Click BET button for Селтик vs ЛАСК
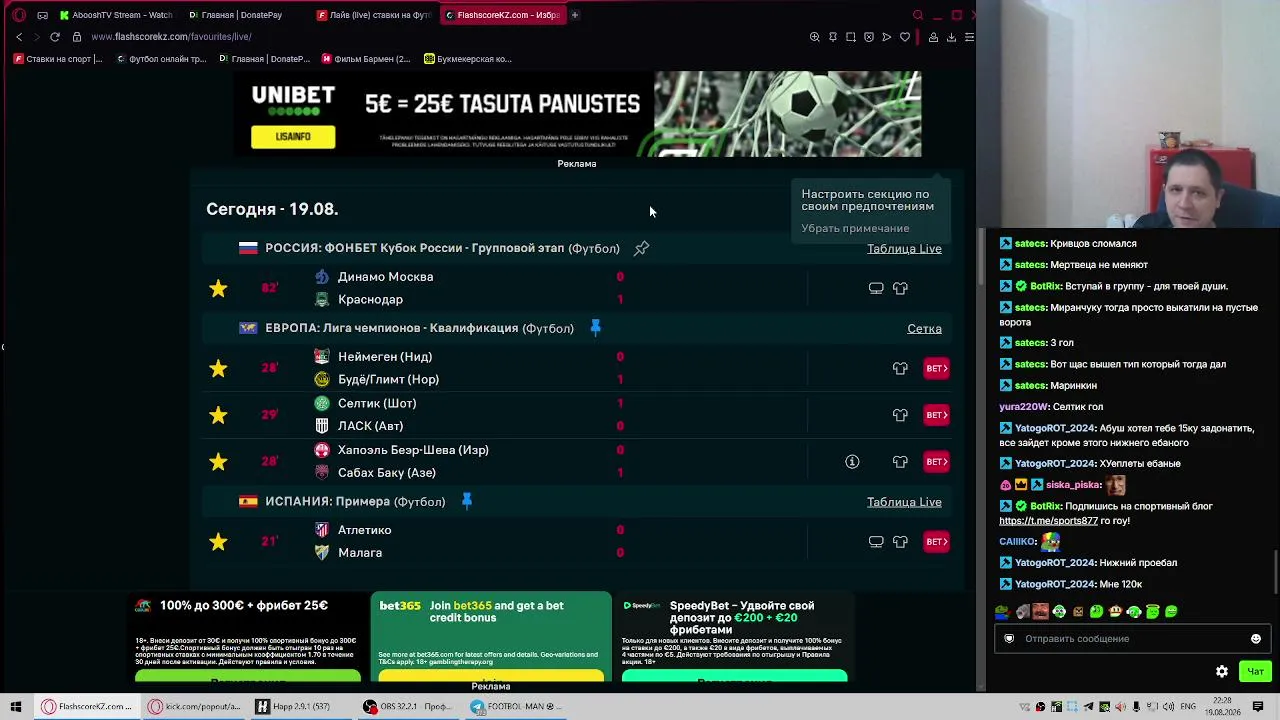 [936, 415]
